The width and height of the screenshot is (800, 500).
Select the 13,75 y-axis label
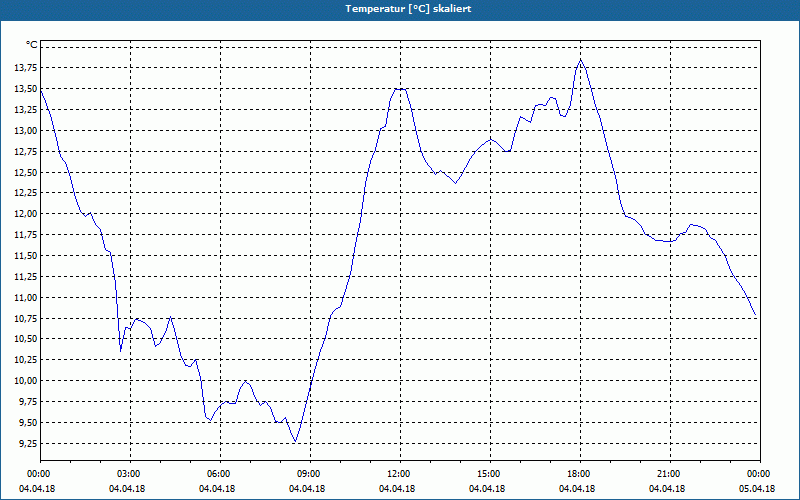27,68
